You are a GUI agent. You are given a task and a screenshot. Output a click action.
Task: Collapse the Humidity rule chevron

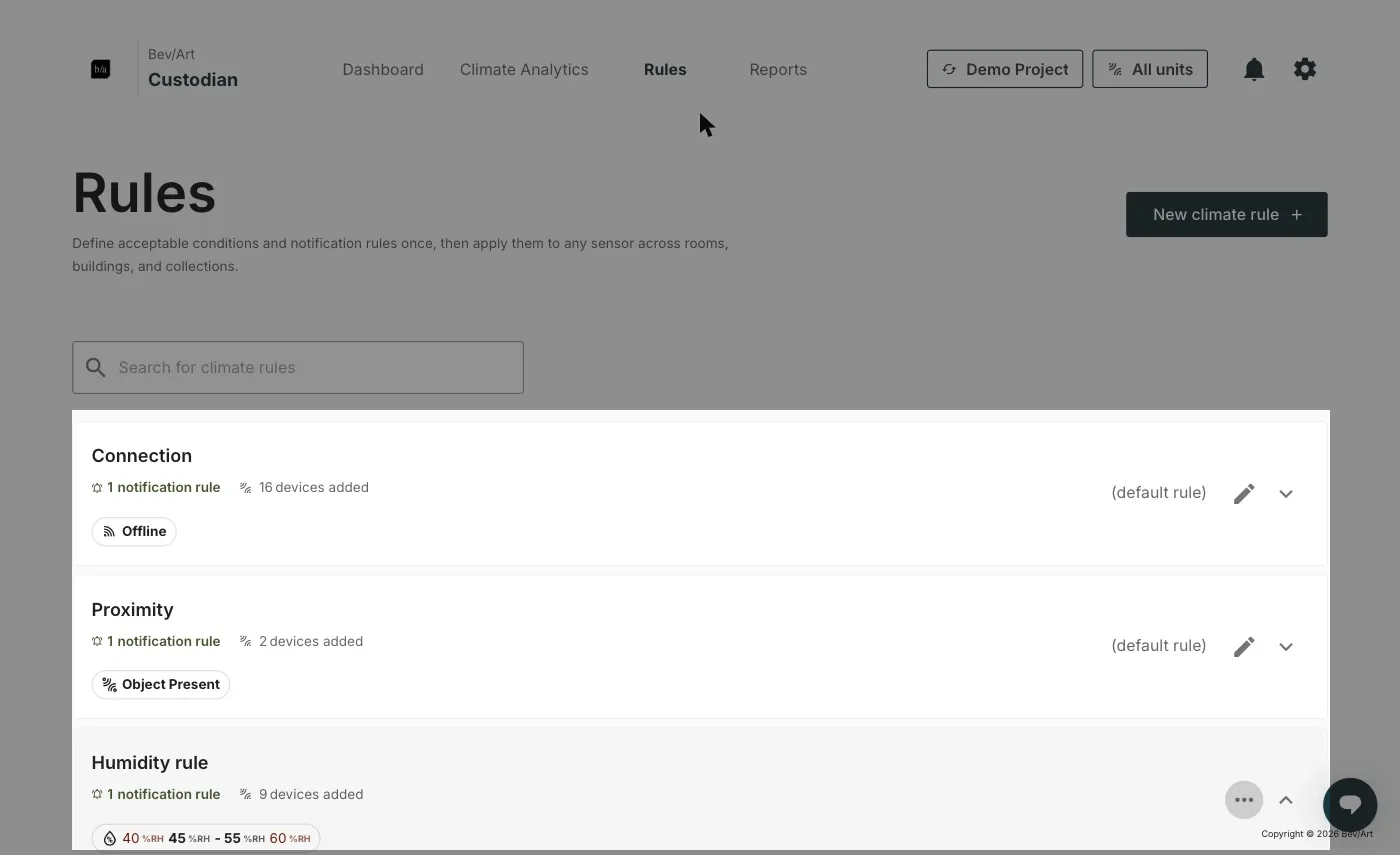pyautogui.click(x=1285, y=800)
